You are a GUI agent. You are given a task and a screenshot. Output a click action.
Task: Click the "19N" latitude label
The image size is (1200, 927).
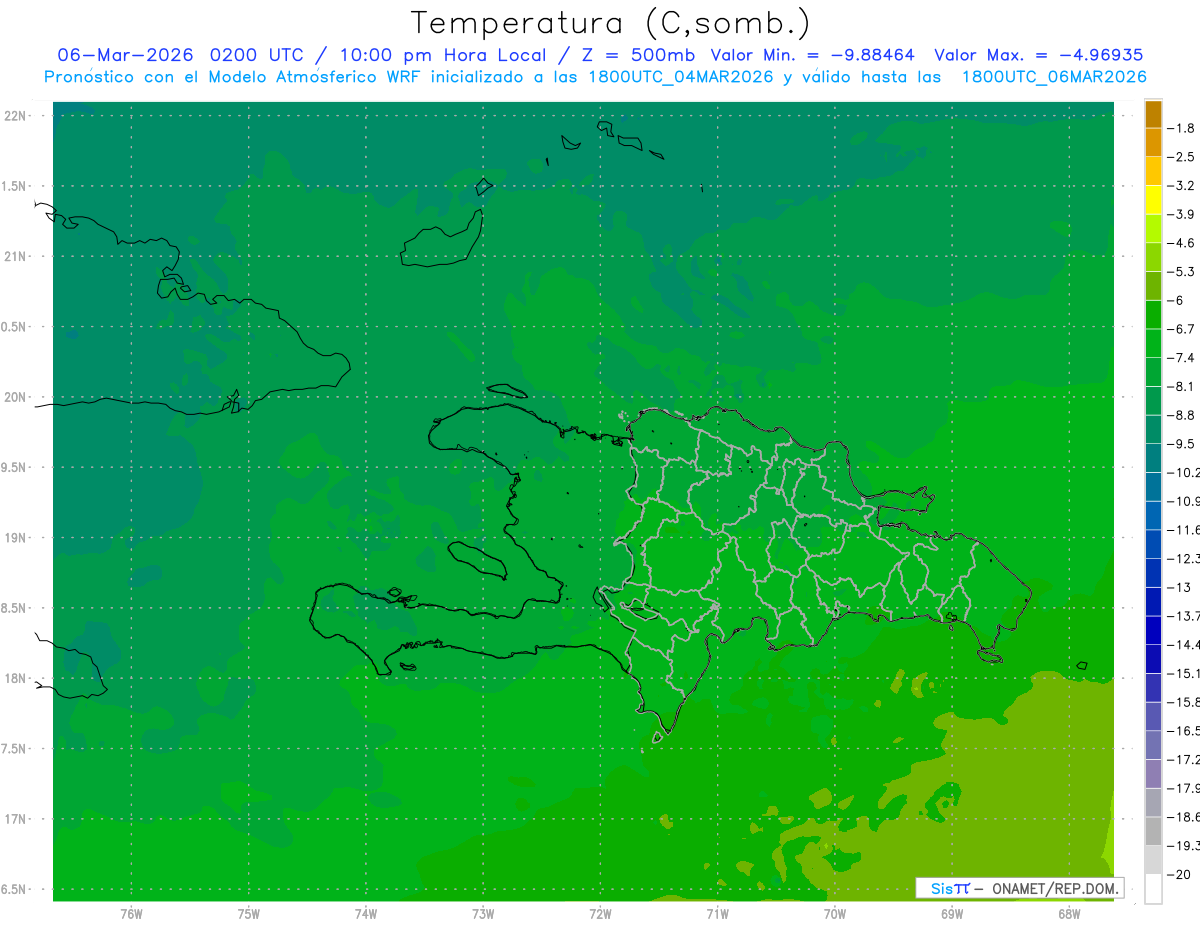coord(15,538)
